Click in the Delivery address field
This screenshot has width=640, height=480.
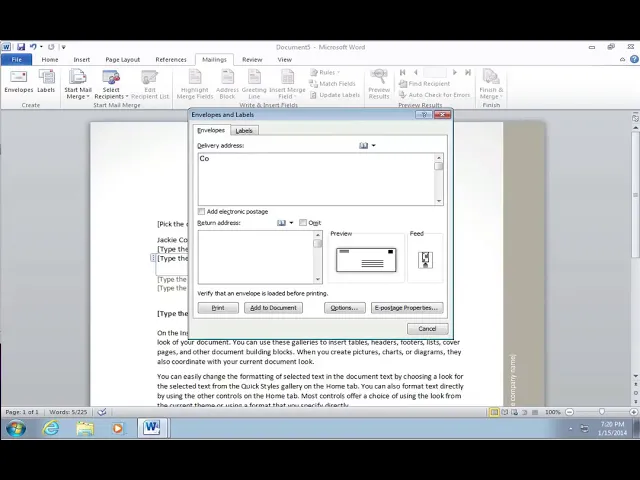317,179
